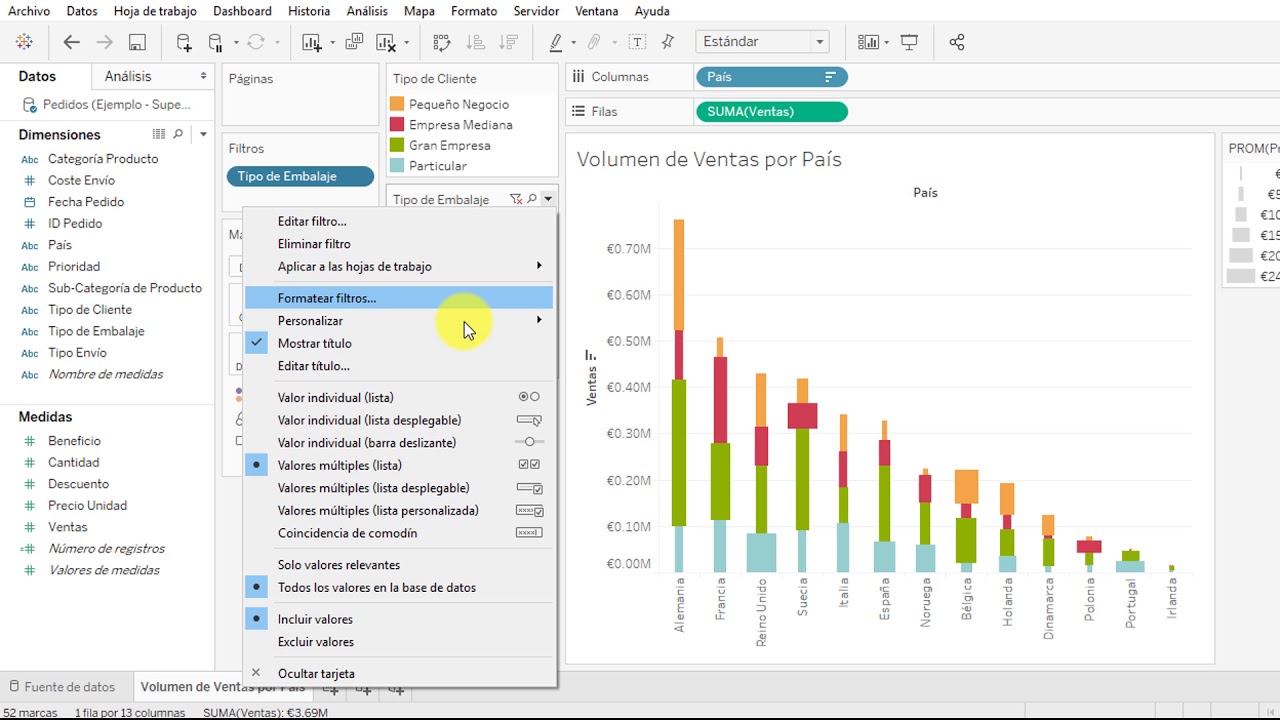
Task: Swap rows and columns
Action: pyautogui.click(x=442, y=42)
